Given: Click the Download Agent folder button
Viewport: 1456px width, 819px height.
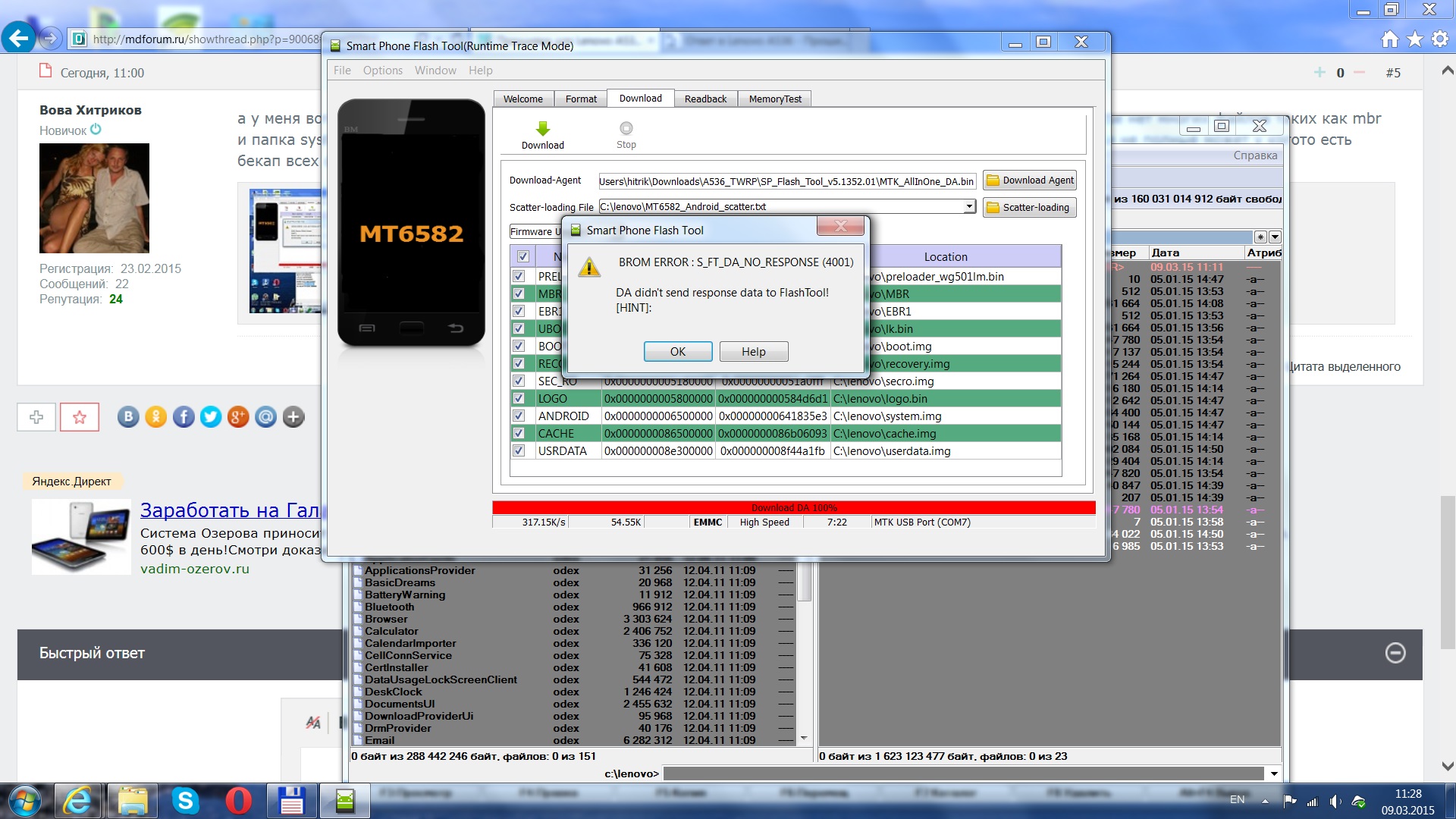Looking at the screenshot, I should pos(1030,180).
